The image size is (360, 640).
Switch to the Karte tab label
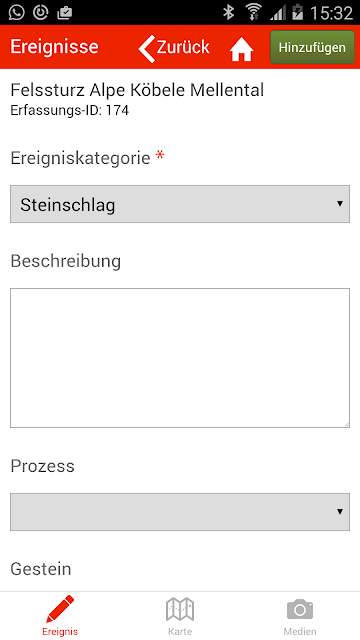(x=180, y=631)
